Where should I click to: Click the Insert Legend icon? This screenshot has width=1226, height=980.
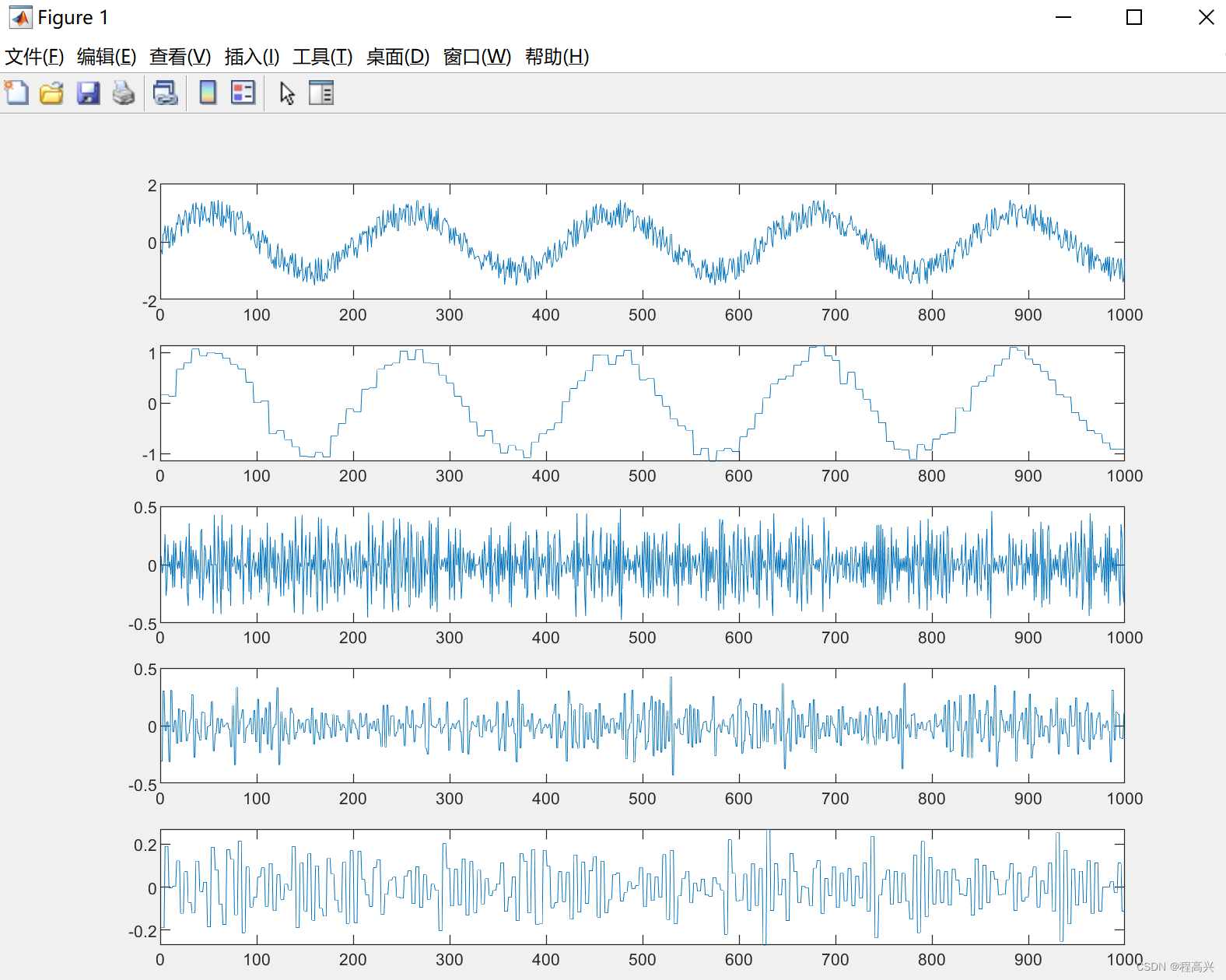pos(243,93)
